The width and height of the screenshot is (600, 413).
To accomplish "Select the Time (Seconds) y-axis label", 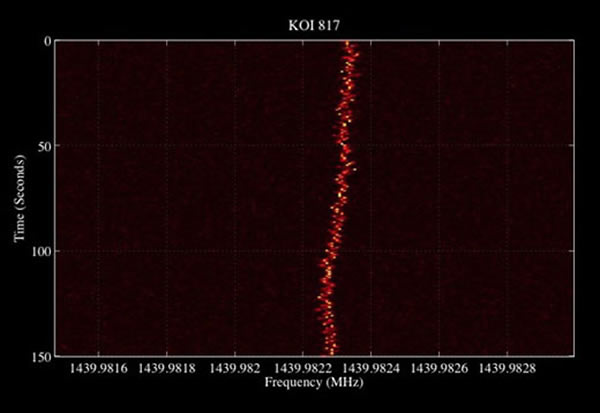I will pyautogui.click(x=18, y=197).
